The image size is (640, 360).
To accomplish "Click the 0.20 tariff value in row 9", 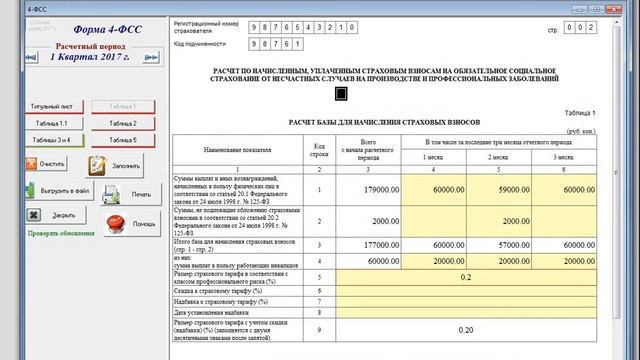I will (466, 330).
